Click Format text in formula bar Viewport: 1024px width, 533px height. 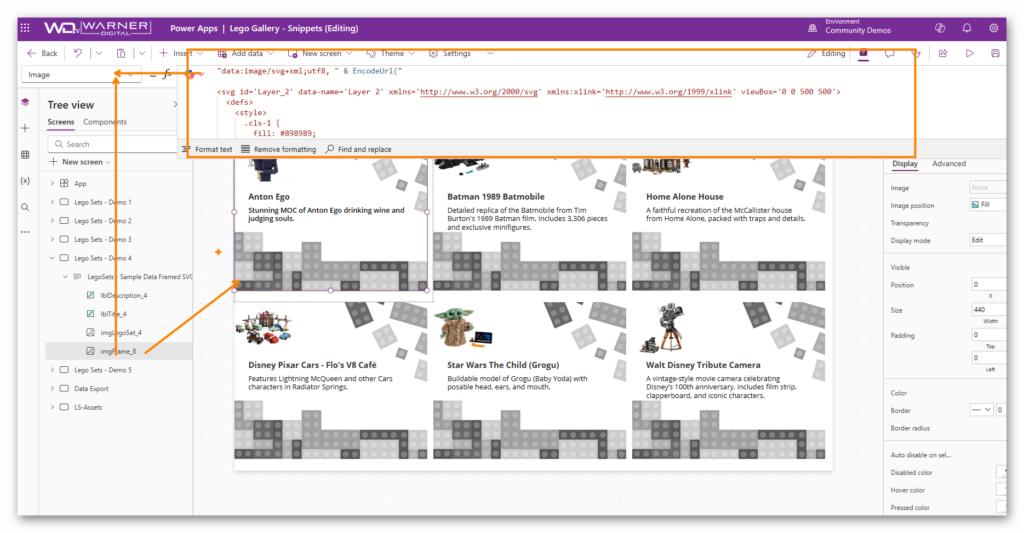click(x=207, y=150)
